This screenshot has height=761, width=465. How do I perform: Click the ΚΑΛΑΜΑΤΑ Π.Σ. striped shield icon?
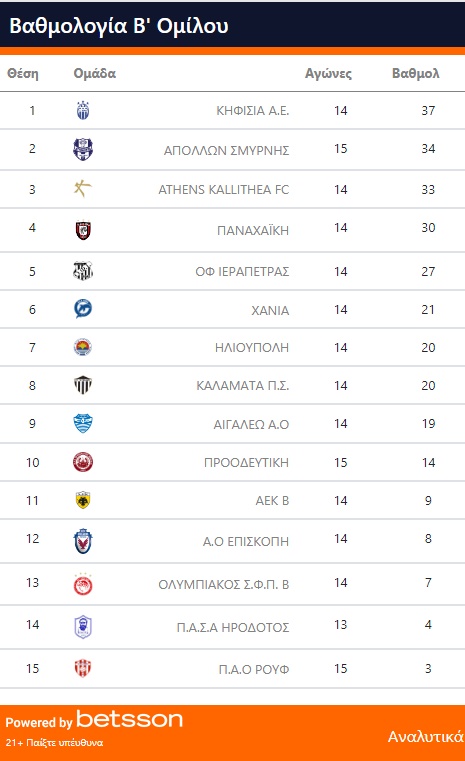(83, 385)
